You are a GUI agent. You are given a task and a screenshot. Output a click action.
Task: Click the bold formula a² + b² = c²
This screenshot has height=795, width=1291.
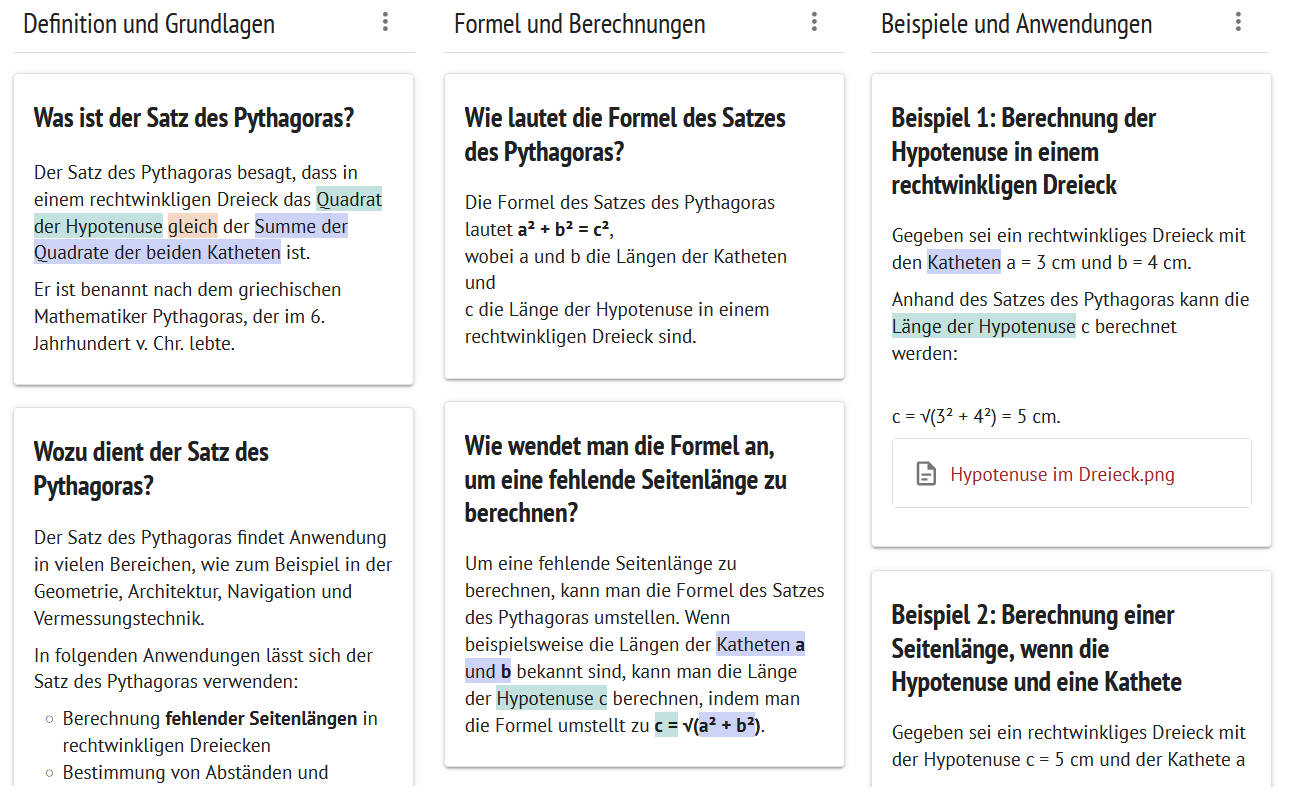click(x=563, y=229)
